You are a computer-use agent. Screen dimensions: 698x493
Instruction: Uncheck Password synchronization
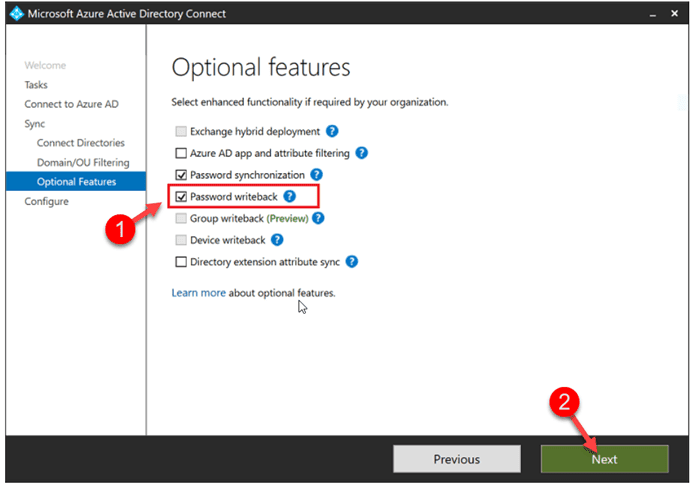pyautogui.click(x=181, y=175)
